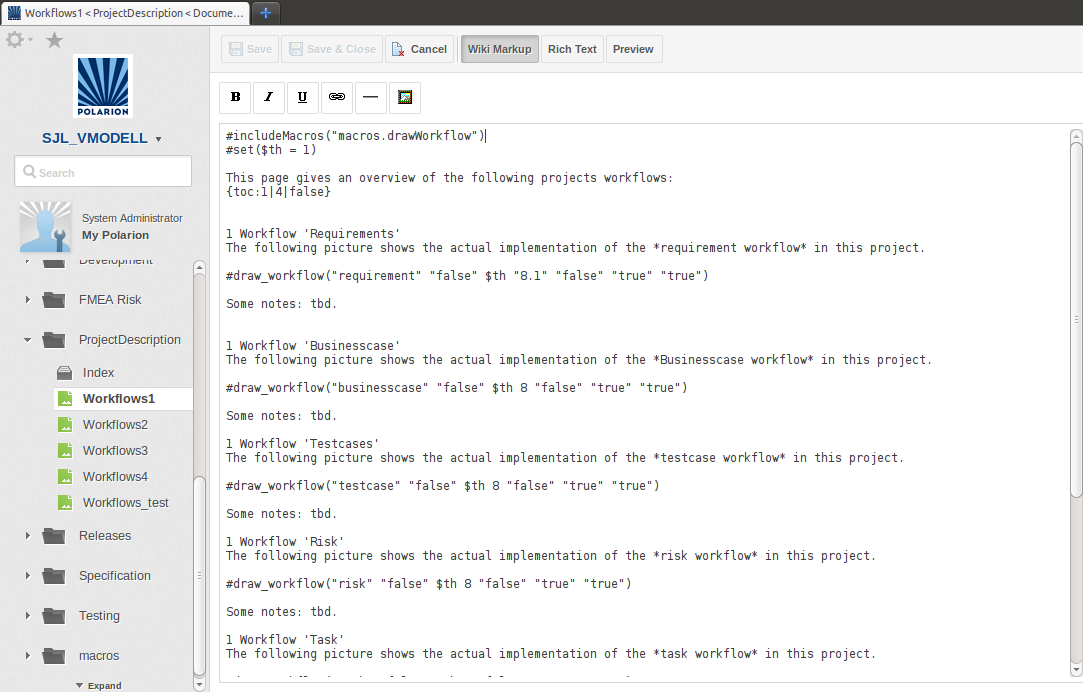Viewport: 1083px width, 692px height.
Task: Collapse the ProjectDescription folder
Action: point(27,340)
